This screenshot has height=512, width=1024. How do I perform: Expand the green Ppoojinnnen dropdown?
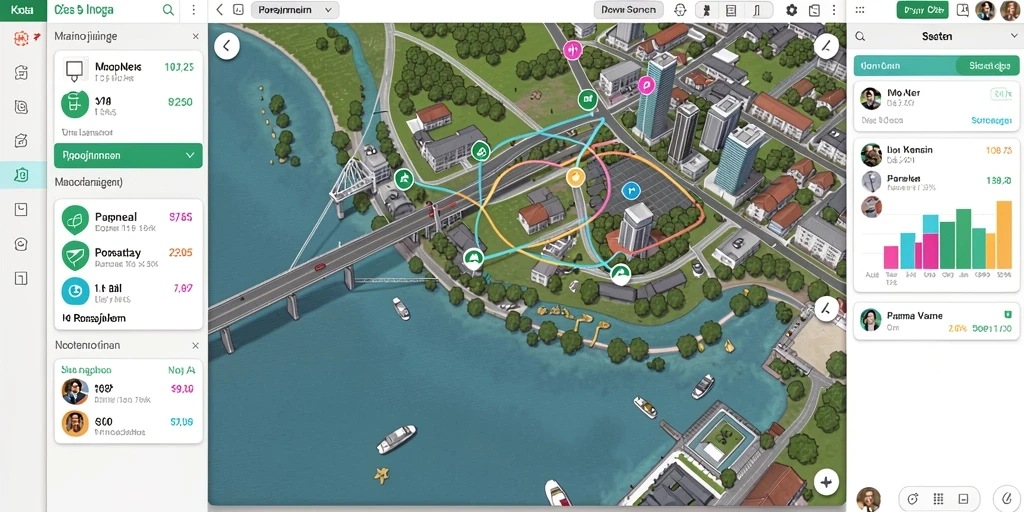128,155
